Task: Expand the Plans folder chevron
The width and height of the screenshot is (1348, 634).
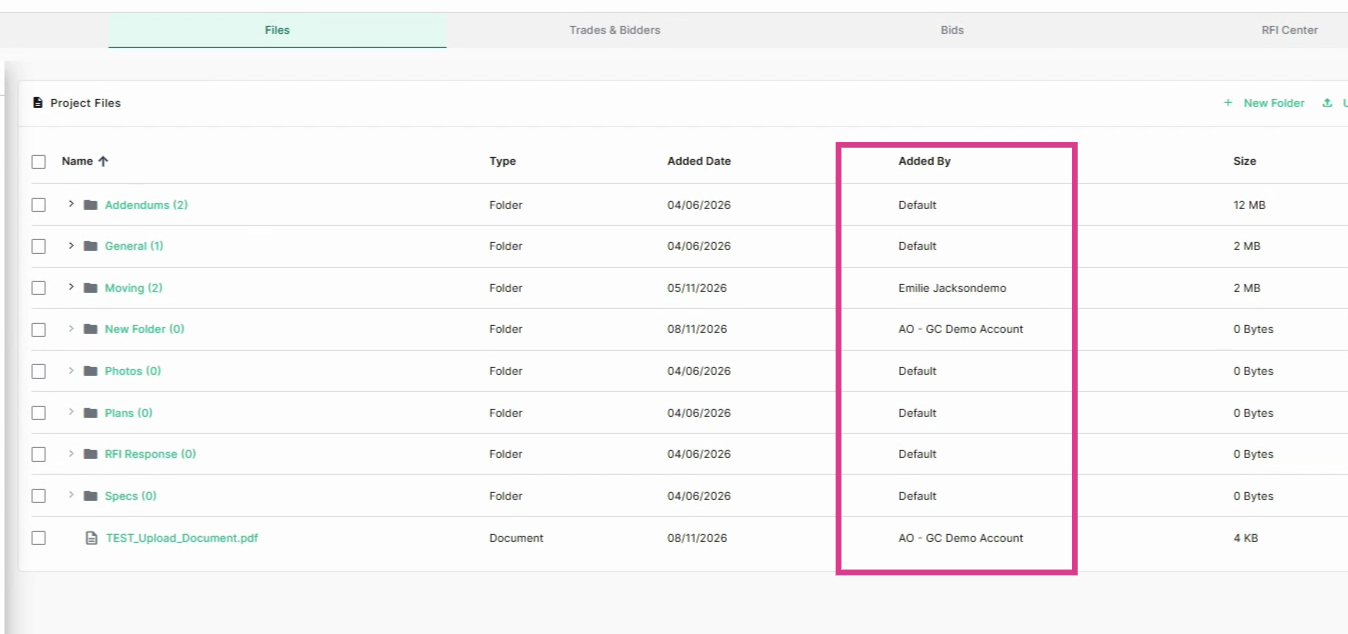Action: coord(71,412)
